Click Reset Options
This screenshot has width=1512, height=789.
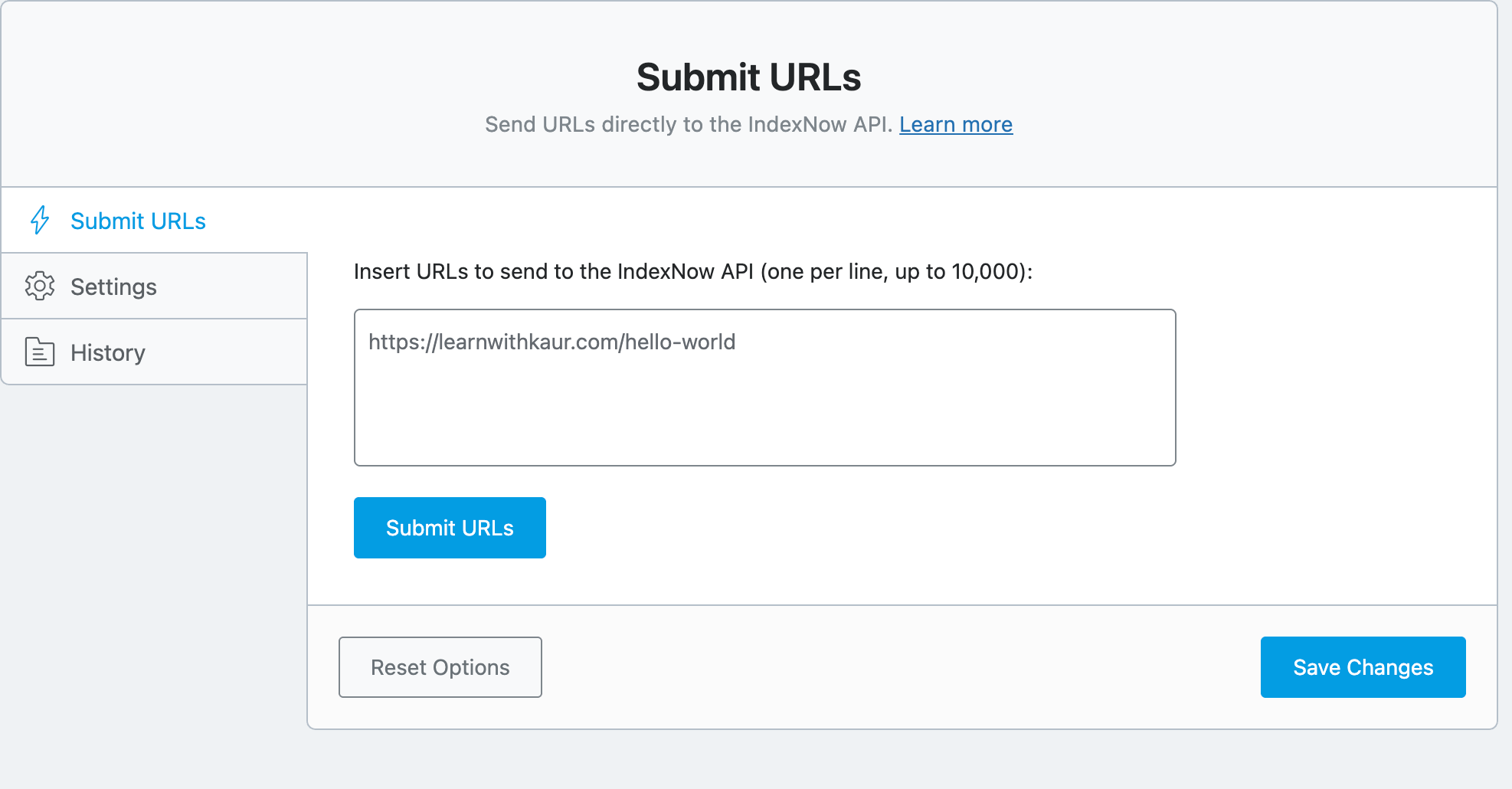pyautogui.click(x=440, y=666)
